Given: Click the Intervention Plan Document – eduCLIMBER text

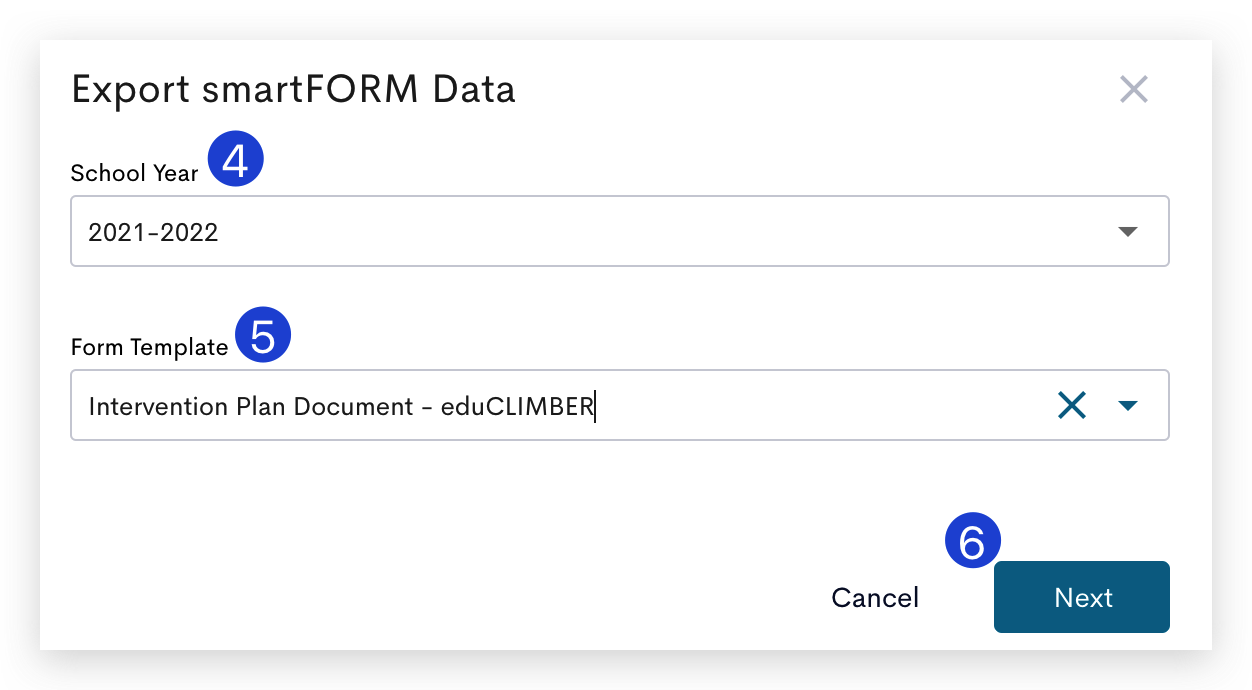Looking at the screenshot, I should tap(341, 406).
